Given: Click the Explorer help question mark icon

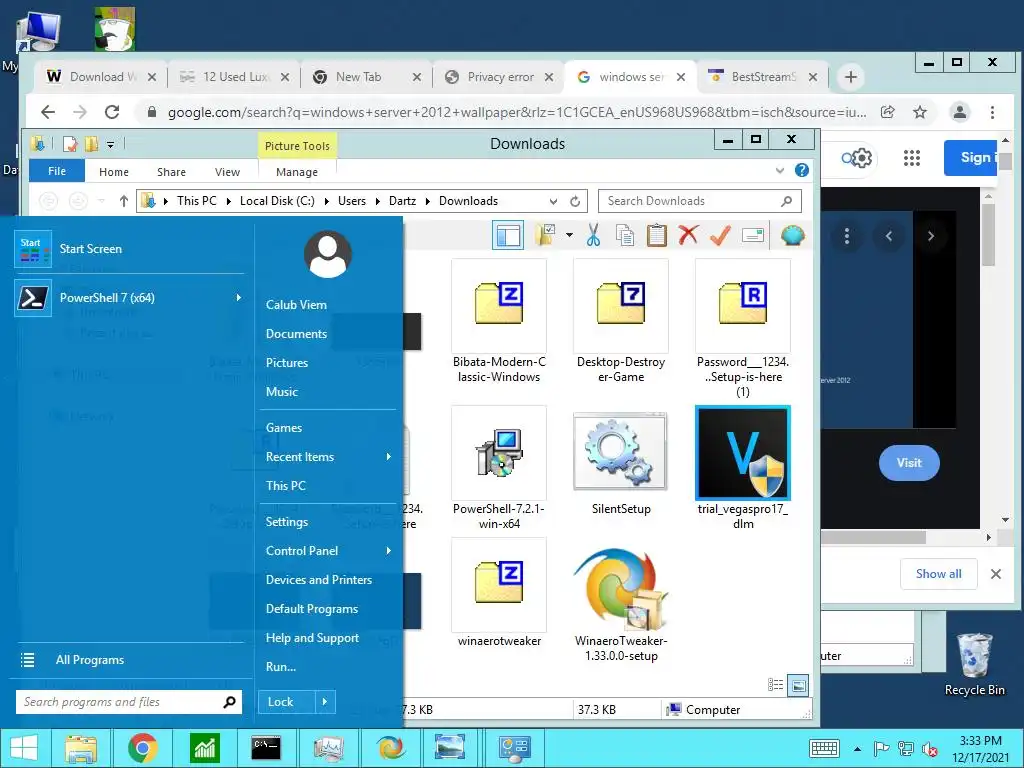Looking at the screenshot, I should click(802, 170).
